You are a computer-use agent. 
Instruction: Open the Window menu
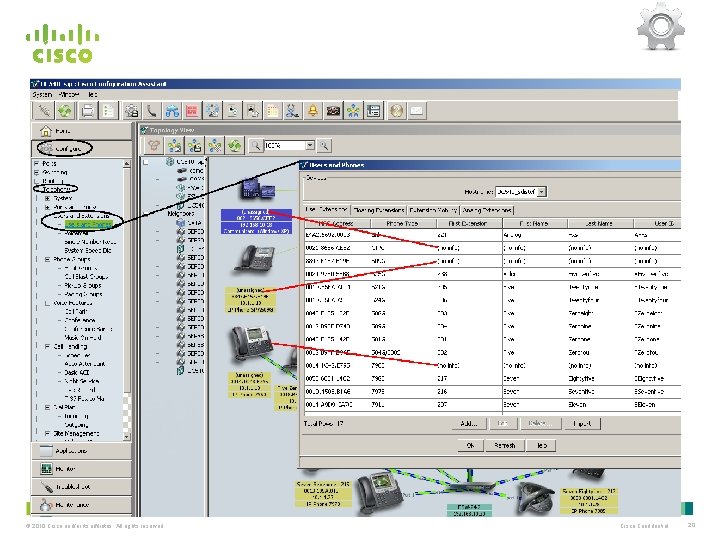[x=69, y=94]
